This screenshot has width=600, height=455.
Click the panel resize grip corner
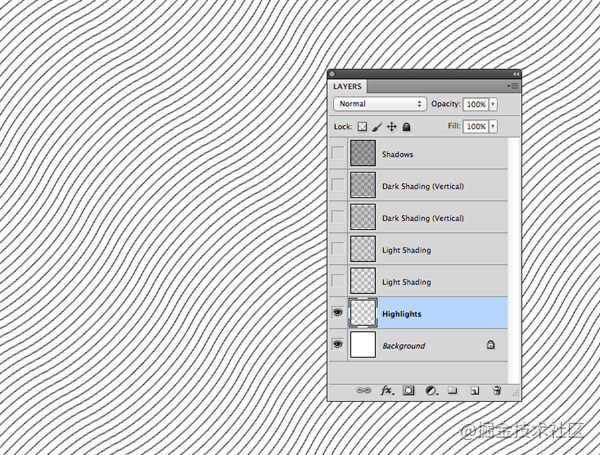coord(515,393)
